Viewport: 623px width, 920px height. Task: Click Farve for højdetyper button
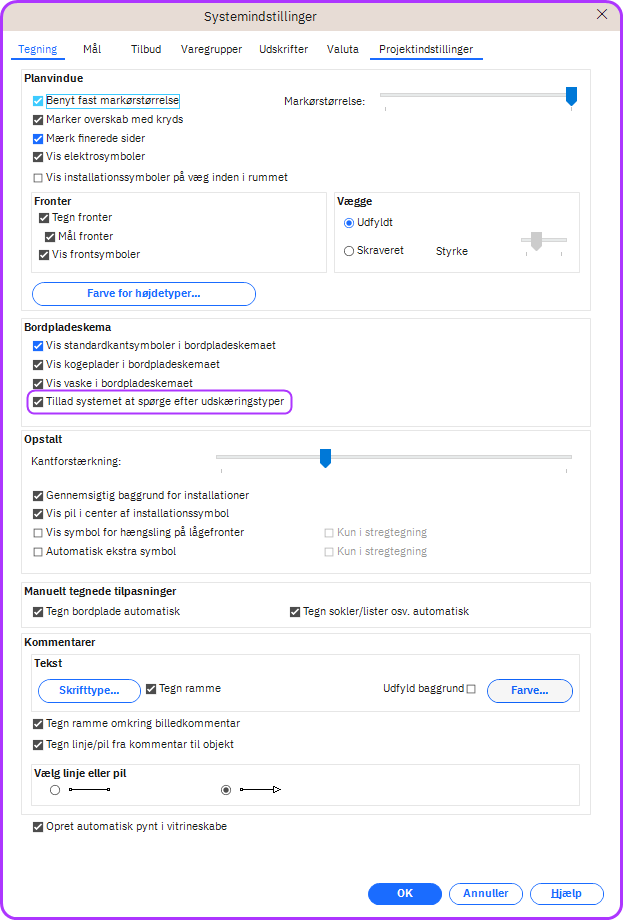pos(144,294)
